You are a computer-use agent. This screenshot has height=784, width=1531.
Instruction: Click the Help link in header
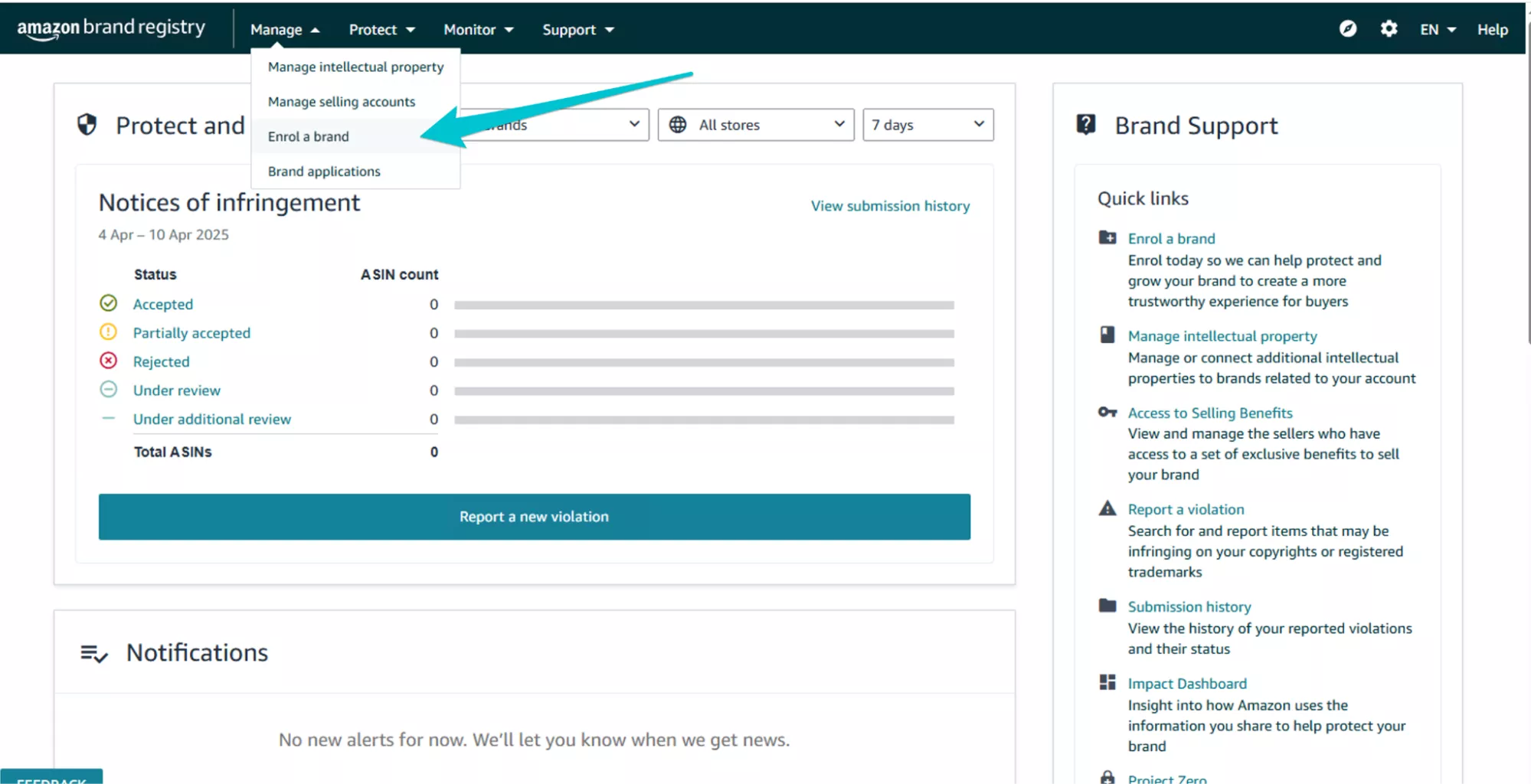coord(1492,30)
